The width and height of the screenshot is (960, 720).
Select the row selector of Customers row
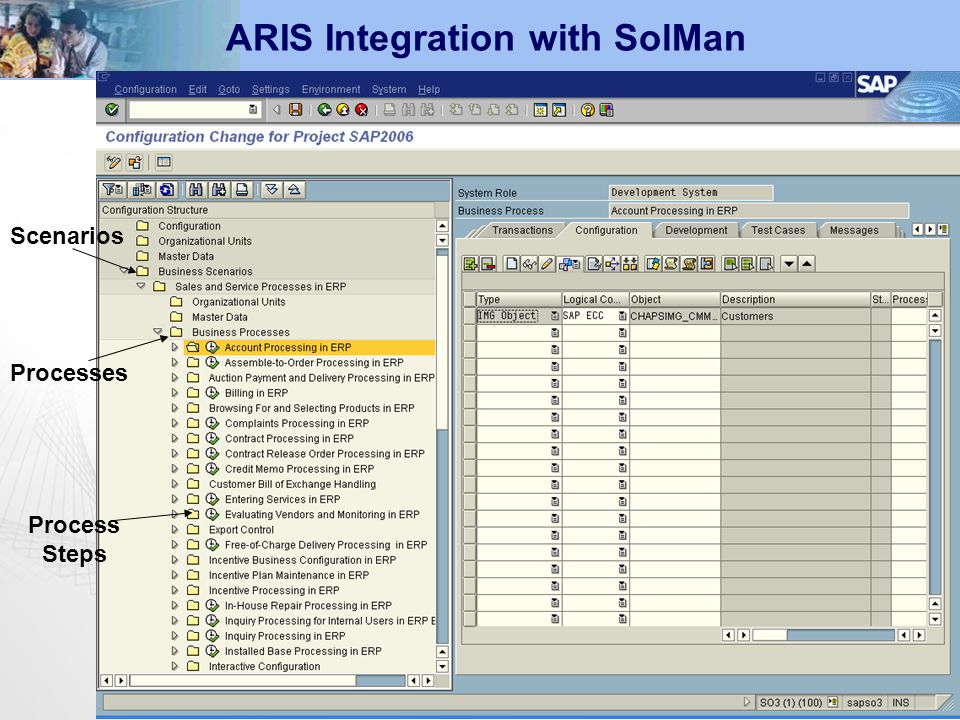pyautogui.click(x=470, y=316)
